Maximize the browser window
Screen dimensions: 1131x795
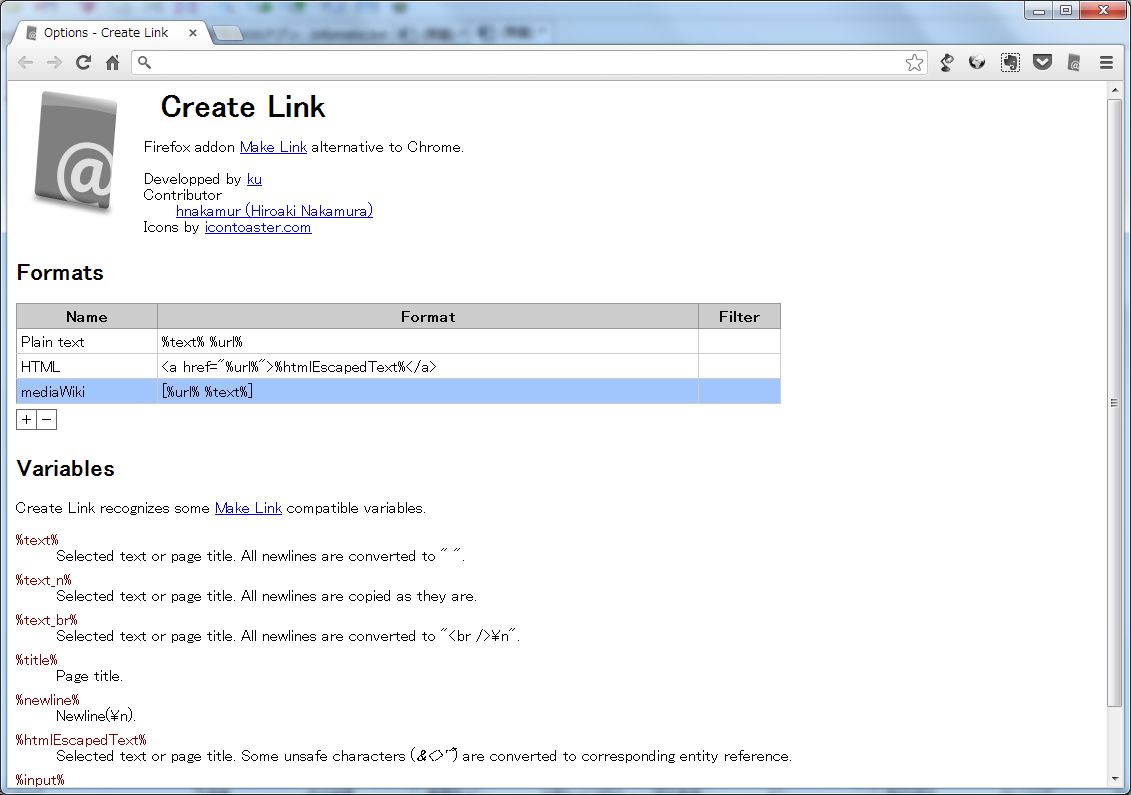point(1066,11)
